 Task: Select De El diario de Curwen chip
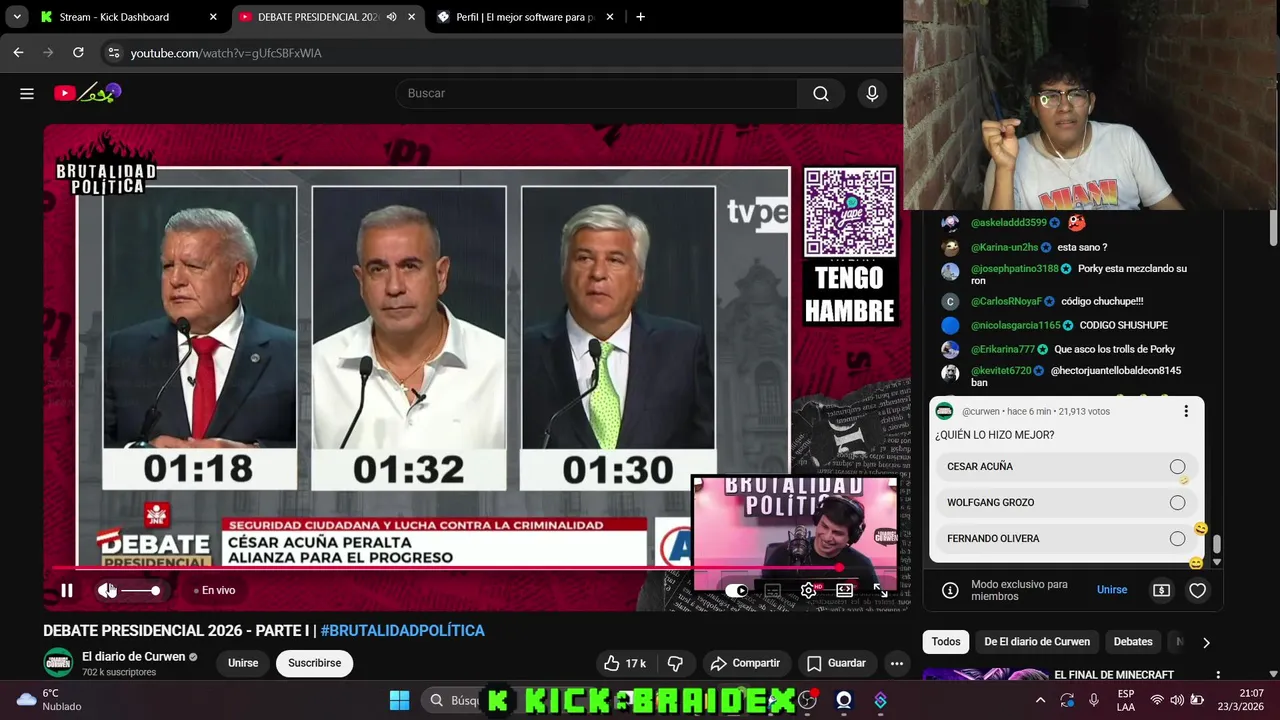pos(1037,642)
